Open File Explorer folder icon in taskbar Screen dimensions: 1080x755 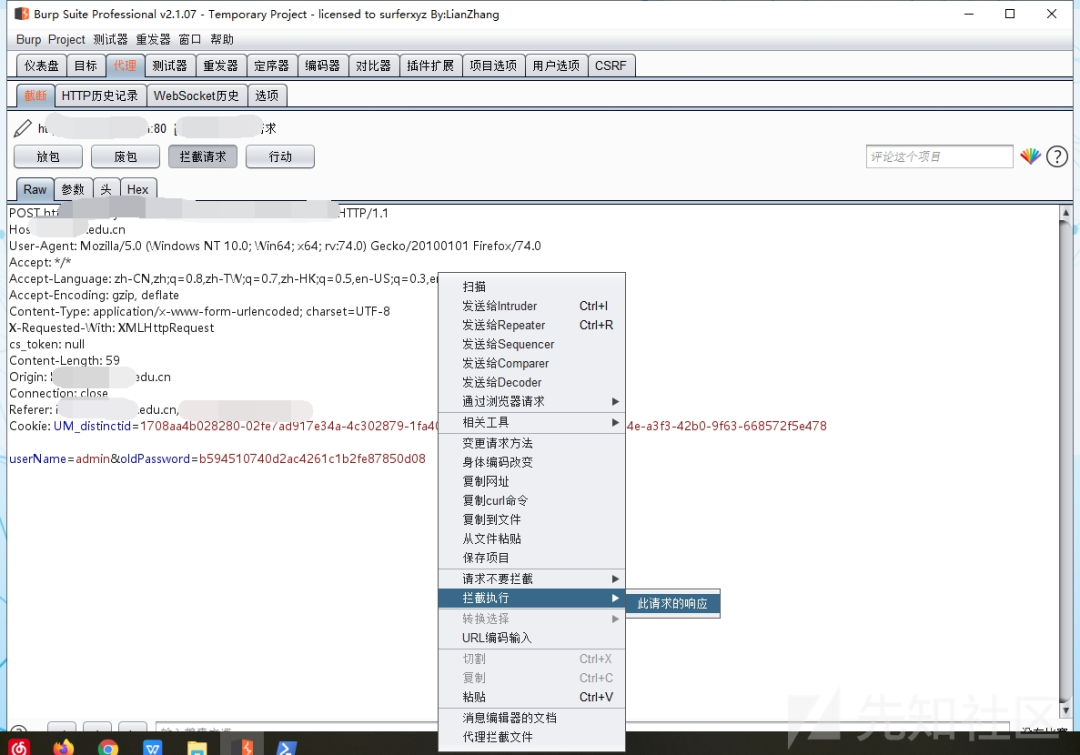(x=197, y=747)
